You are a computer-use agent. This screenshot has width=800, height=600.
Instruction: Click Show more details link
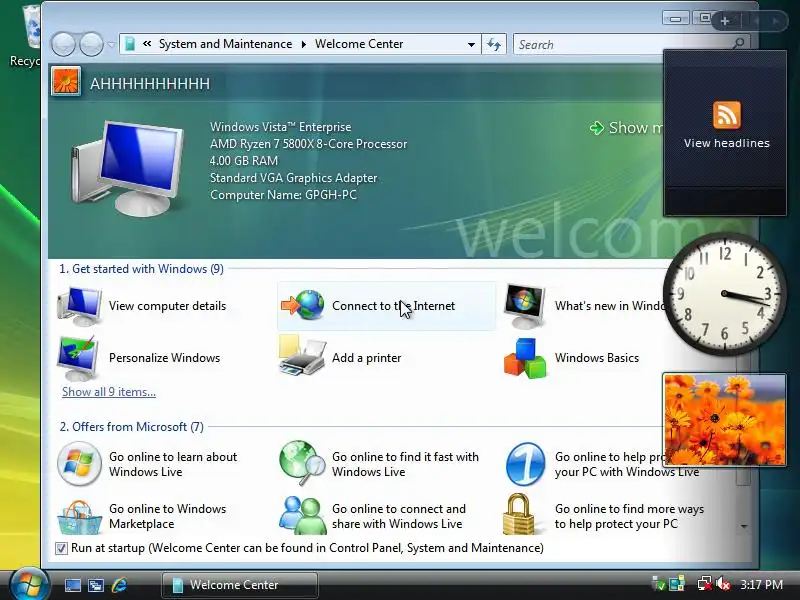point(628,128)
